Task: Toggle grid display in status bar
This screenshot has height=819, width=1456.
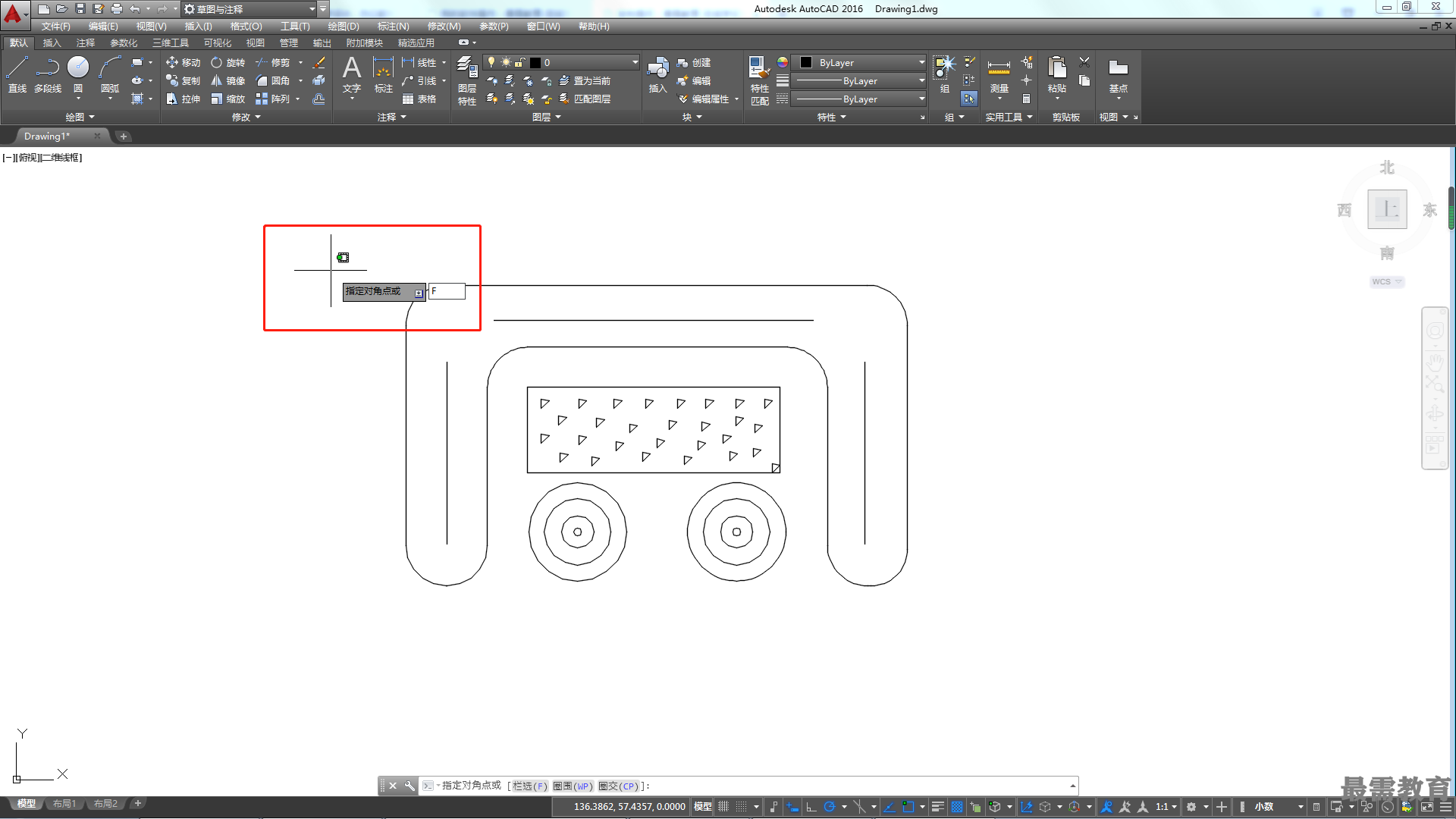Action: [x=723, y=807]
